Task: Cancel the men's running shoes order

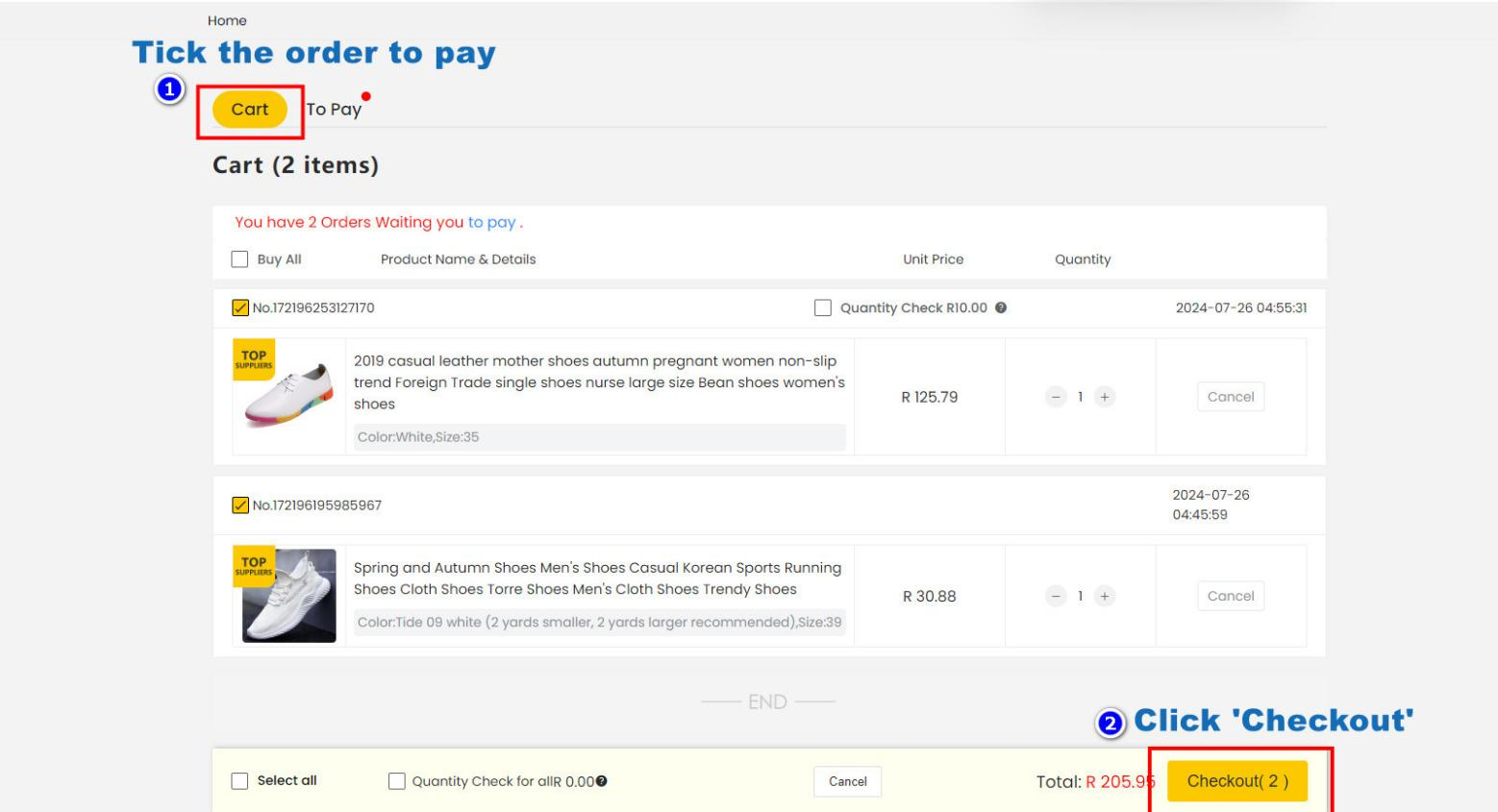Action: coord(1230,597)
